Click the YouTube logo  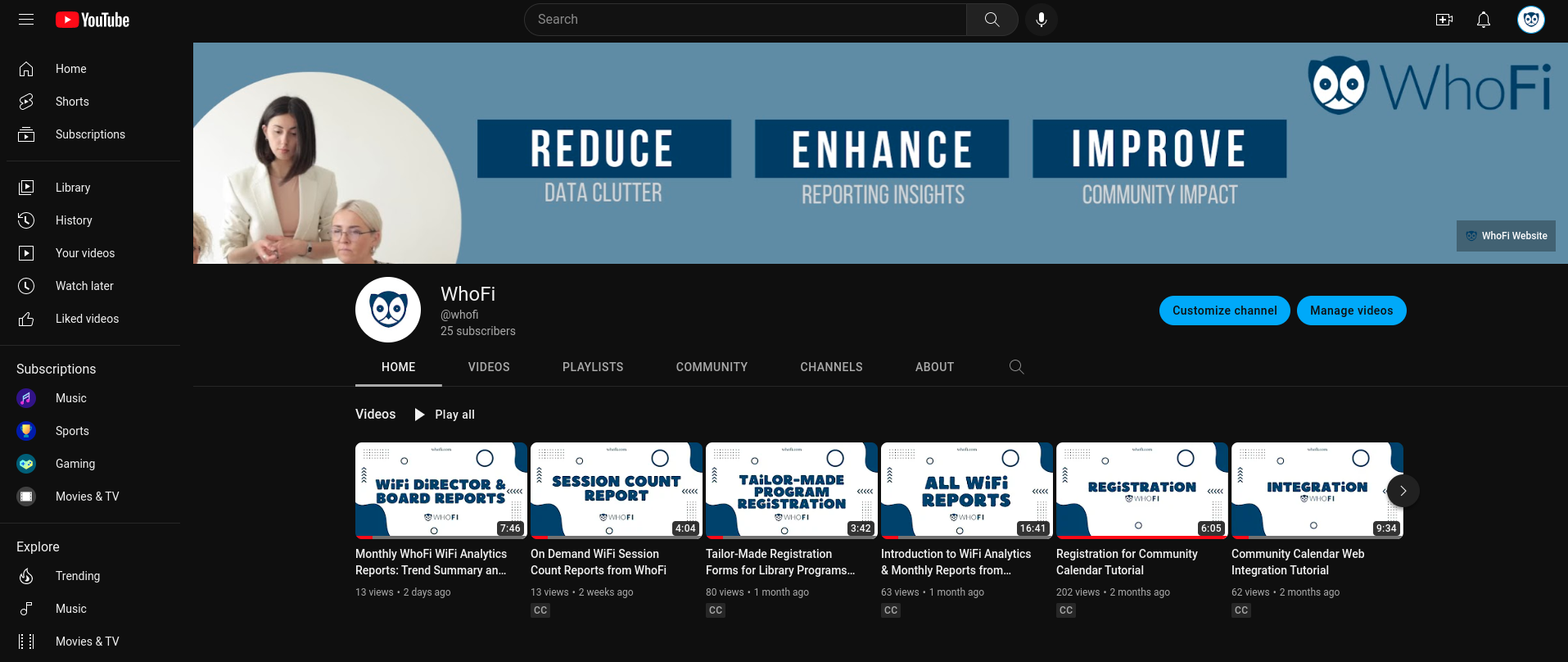[93, 20]
